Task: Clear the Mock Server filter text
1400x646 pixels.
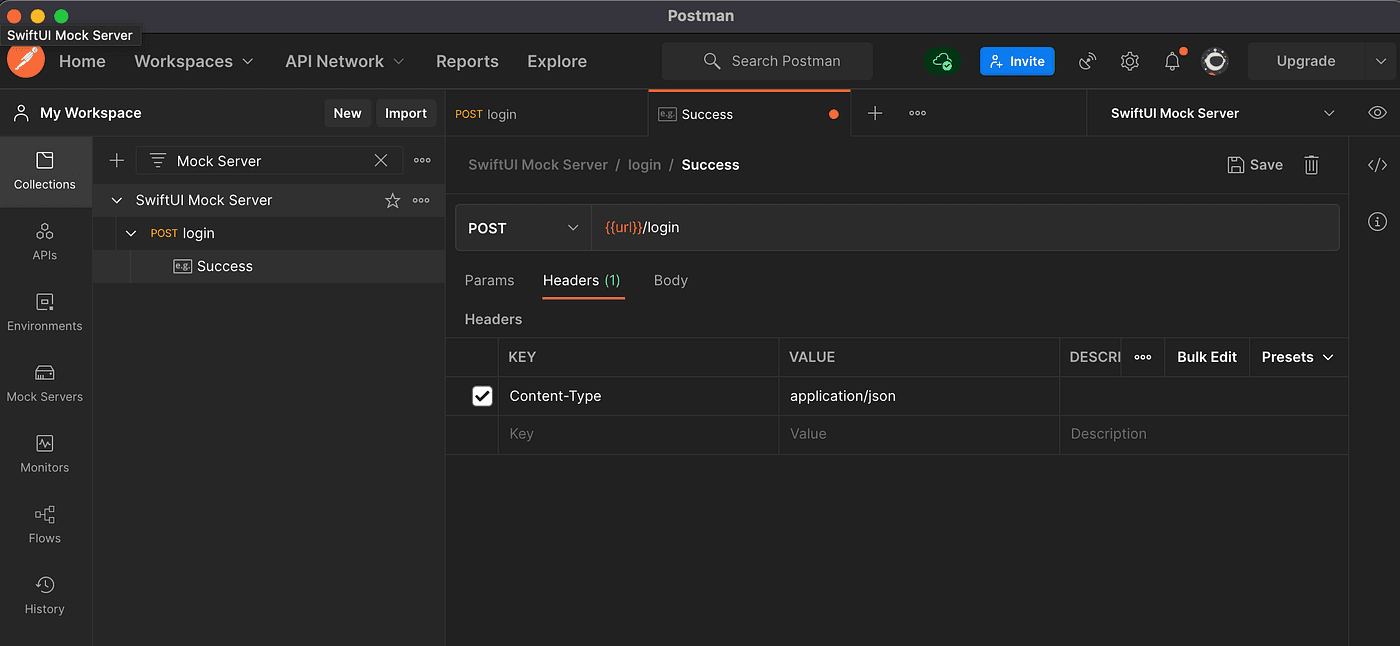Action: (381, 160)
